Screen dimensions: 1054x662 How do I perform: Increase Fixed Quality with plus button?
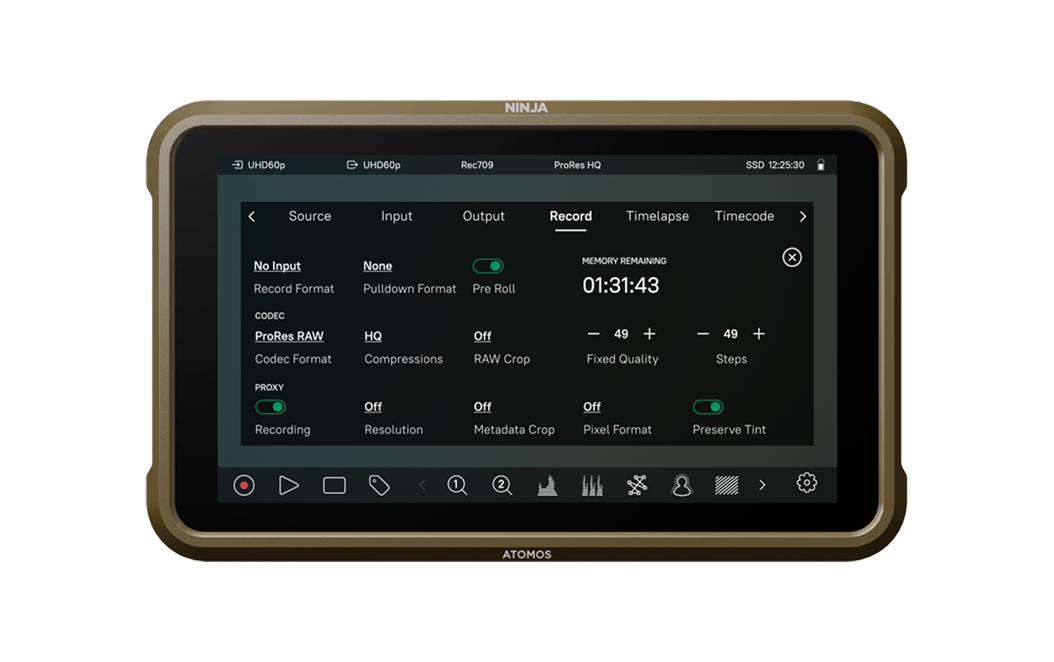pos(649,334)
